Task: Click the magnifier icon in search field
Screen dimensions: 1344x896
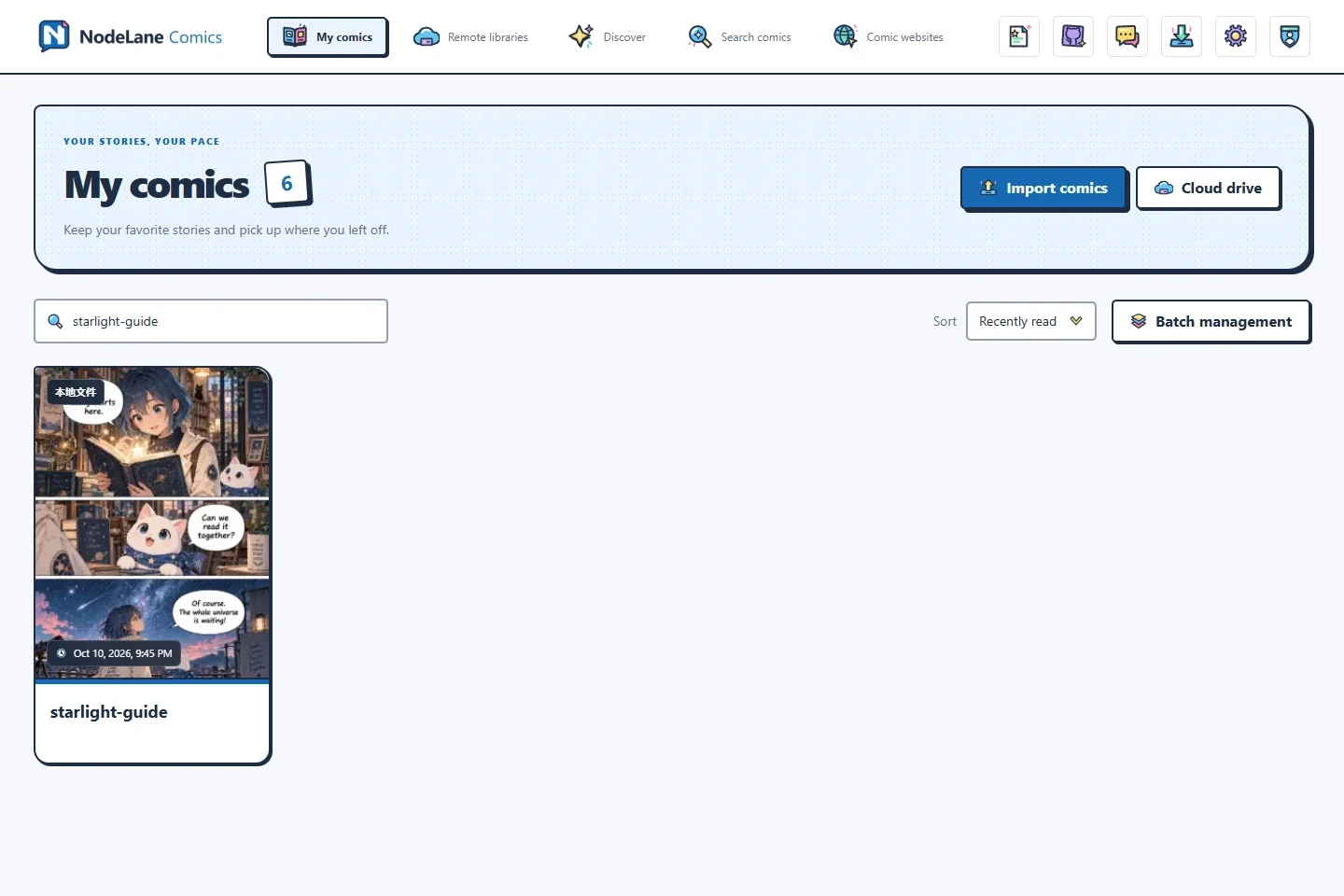Action: (55, 321)
